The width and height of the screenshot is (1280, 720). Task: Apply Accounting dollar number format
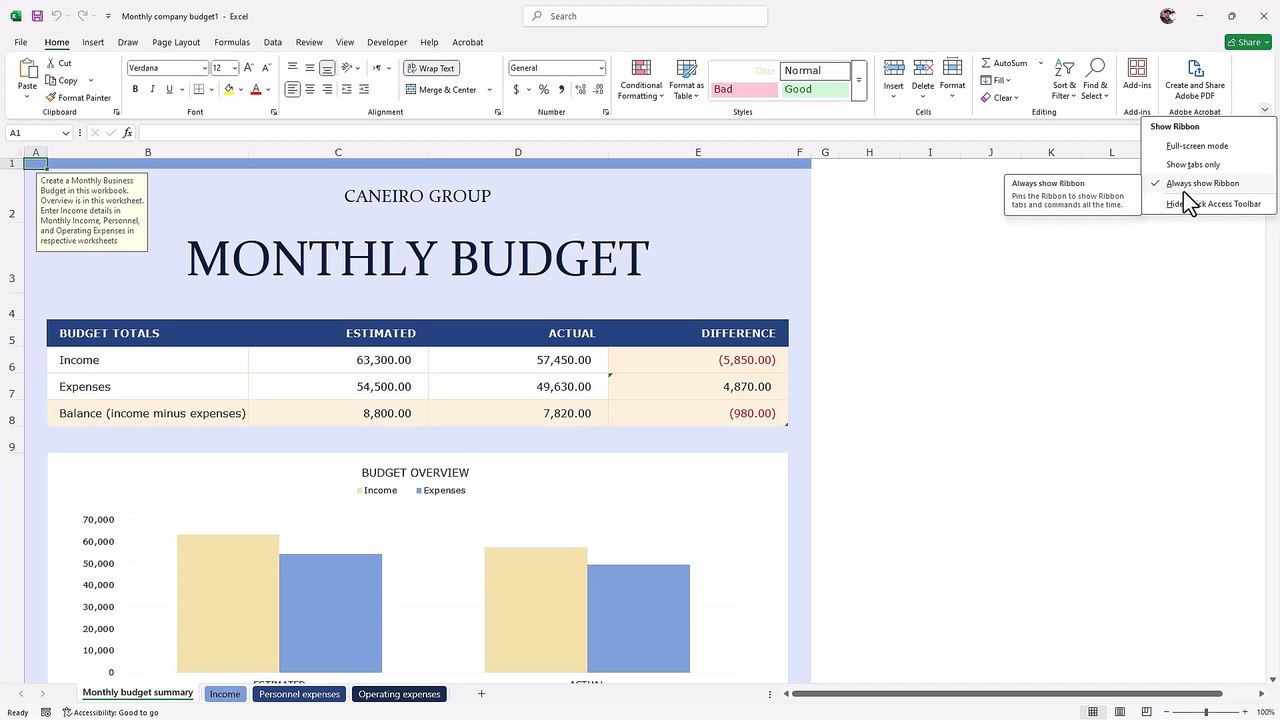(x=516, y=89)
